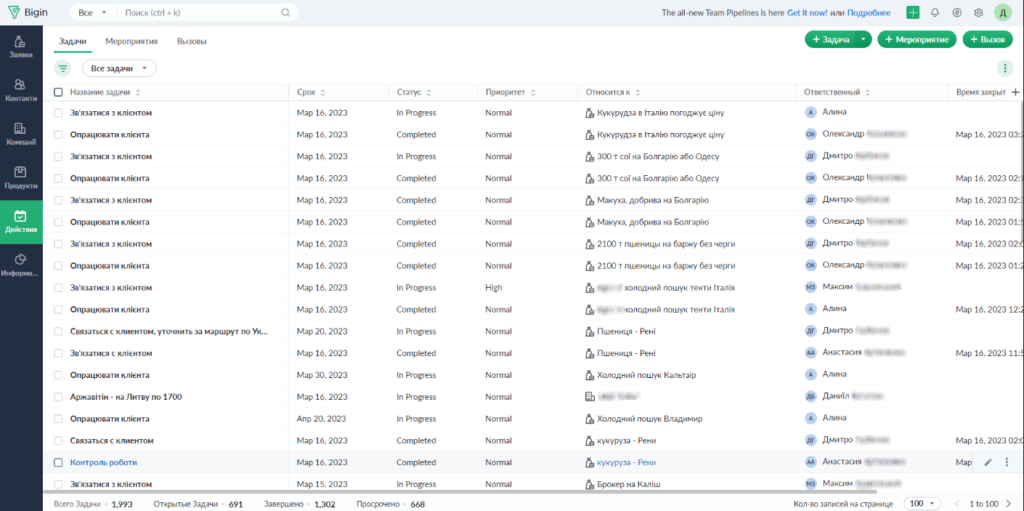Click in the Поиск search field

[200, 13]
